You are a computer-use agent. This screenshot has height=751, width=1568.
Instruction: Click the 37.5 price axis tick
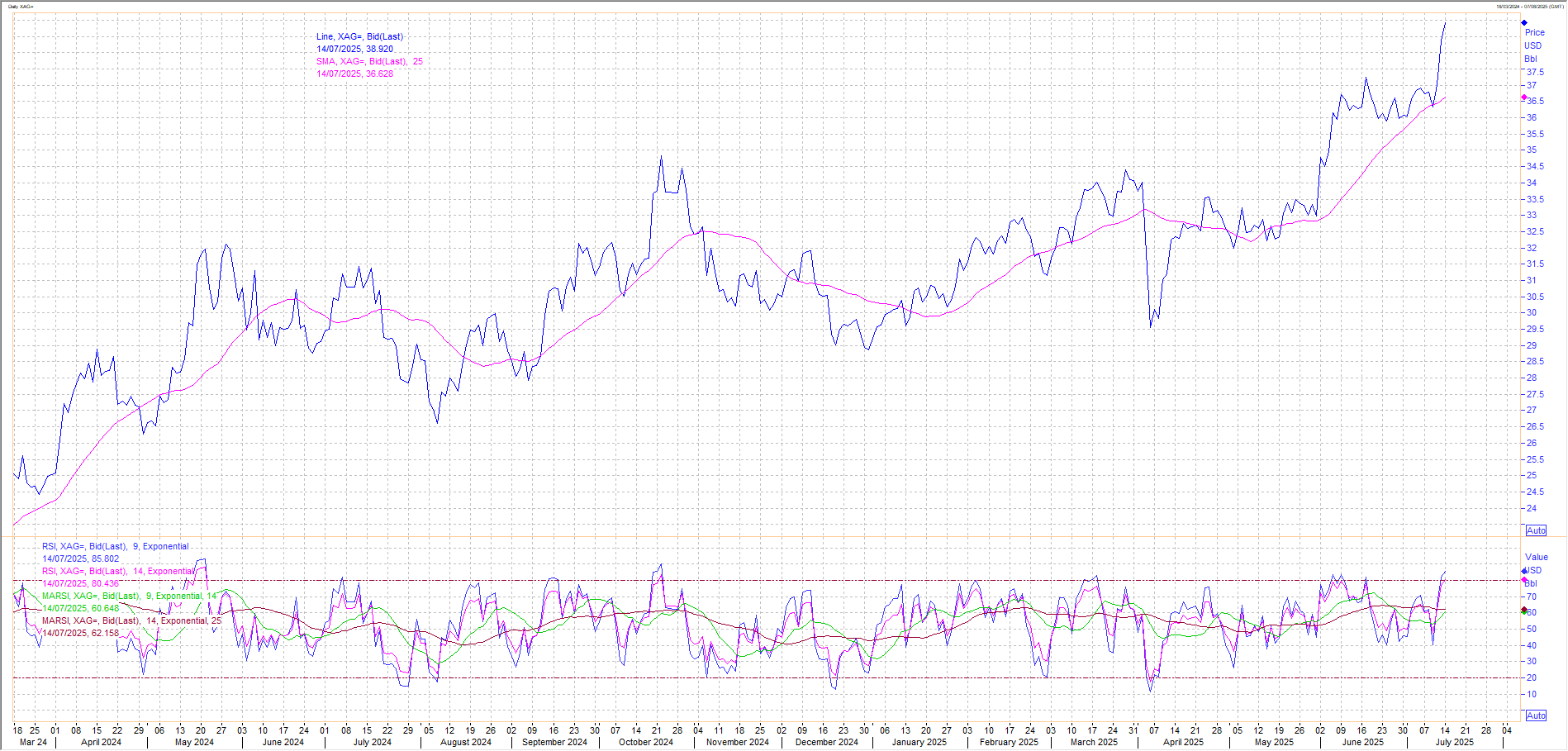(x=1535, y=72)
